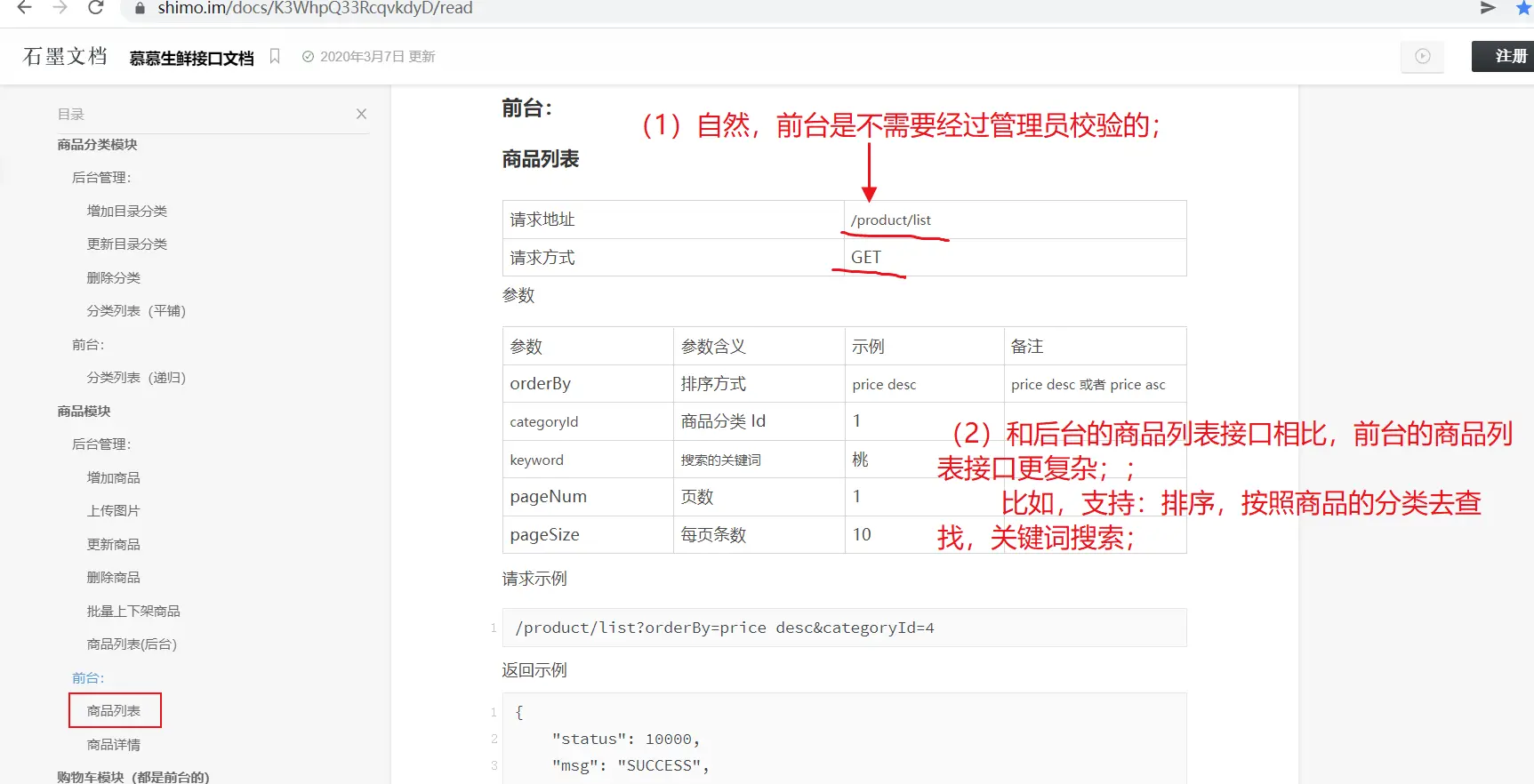1534x784 pixels.
Task: Open 商品列表(后台) outline entry
Action: point(132,644)
